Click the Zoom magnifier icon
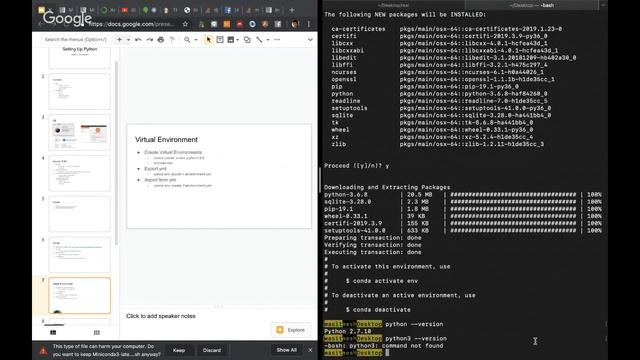 [187, 40]
